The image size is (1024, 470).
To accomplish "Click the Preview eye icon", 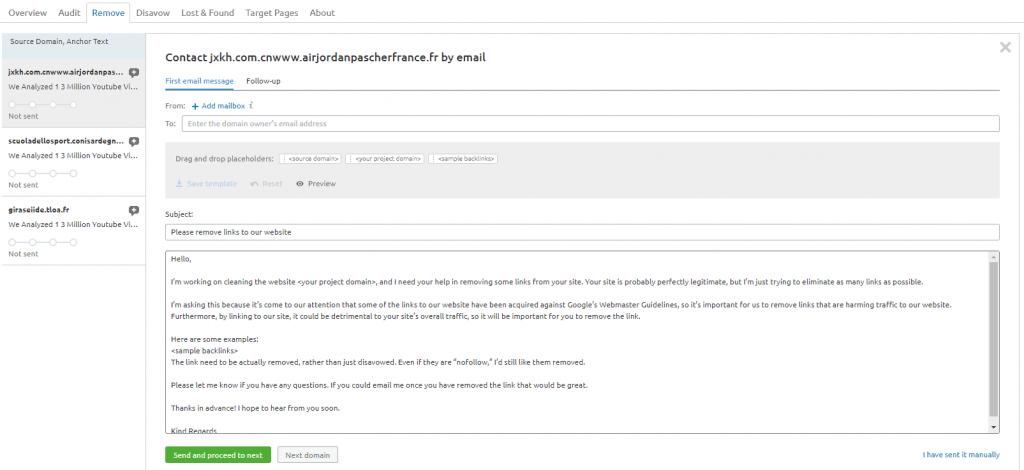I will (300, 184).
